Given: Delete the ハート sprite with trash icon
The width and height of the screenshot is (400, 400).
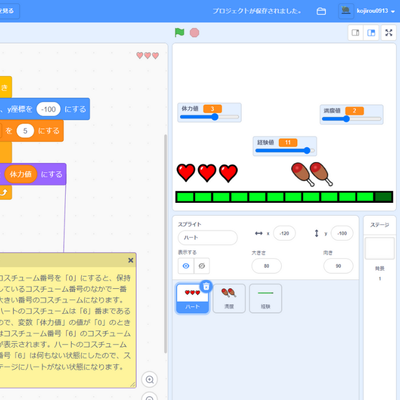Looking at the screenshot, I should [206, 286].
